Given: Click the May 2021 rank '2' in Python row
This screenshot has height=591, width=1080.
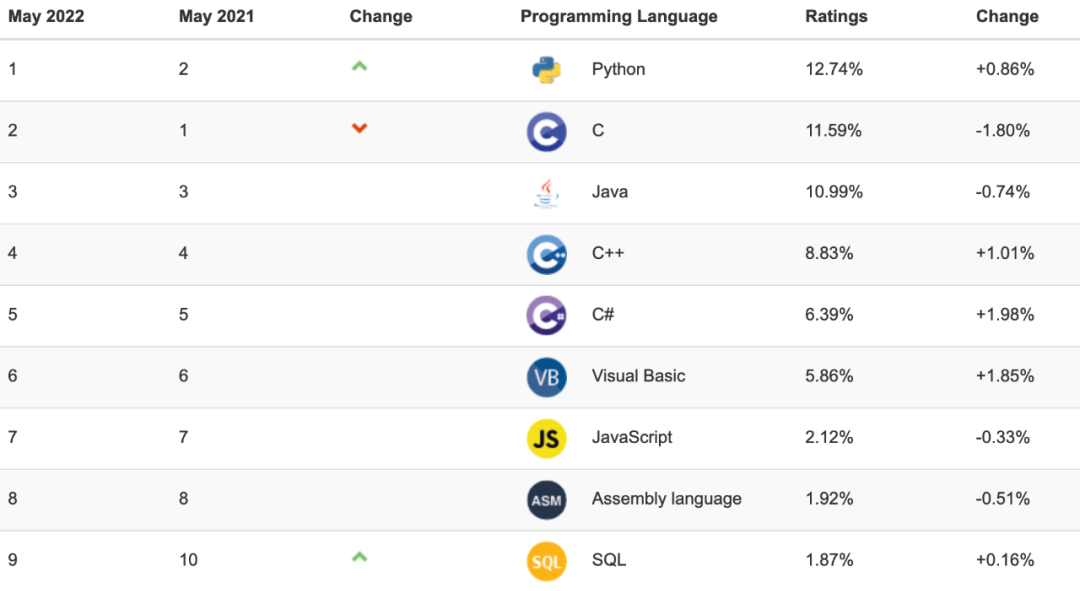Looking at the screenshot, I should coord(183,69).
